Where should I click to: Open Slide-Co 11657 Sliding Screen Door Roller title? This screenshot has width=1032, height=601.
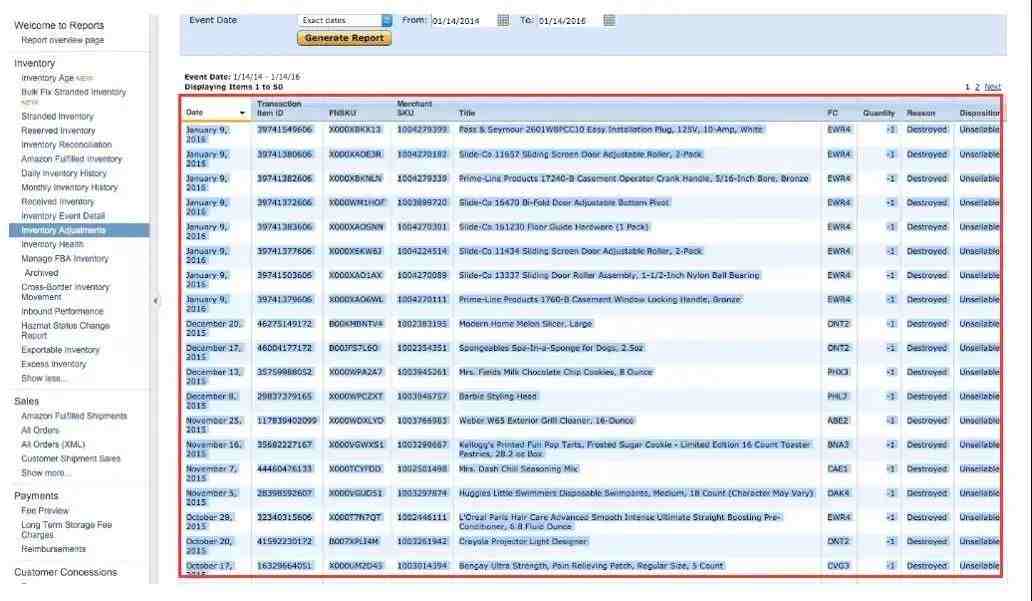[580, 154]
